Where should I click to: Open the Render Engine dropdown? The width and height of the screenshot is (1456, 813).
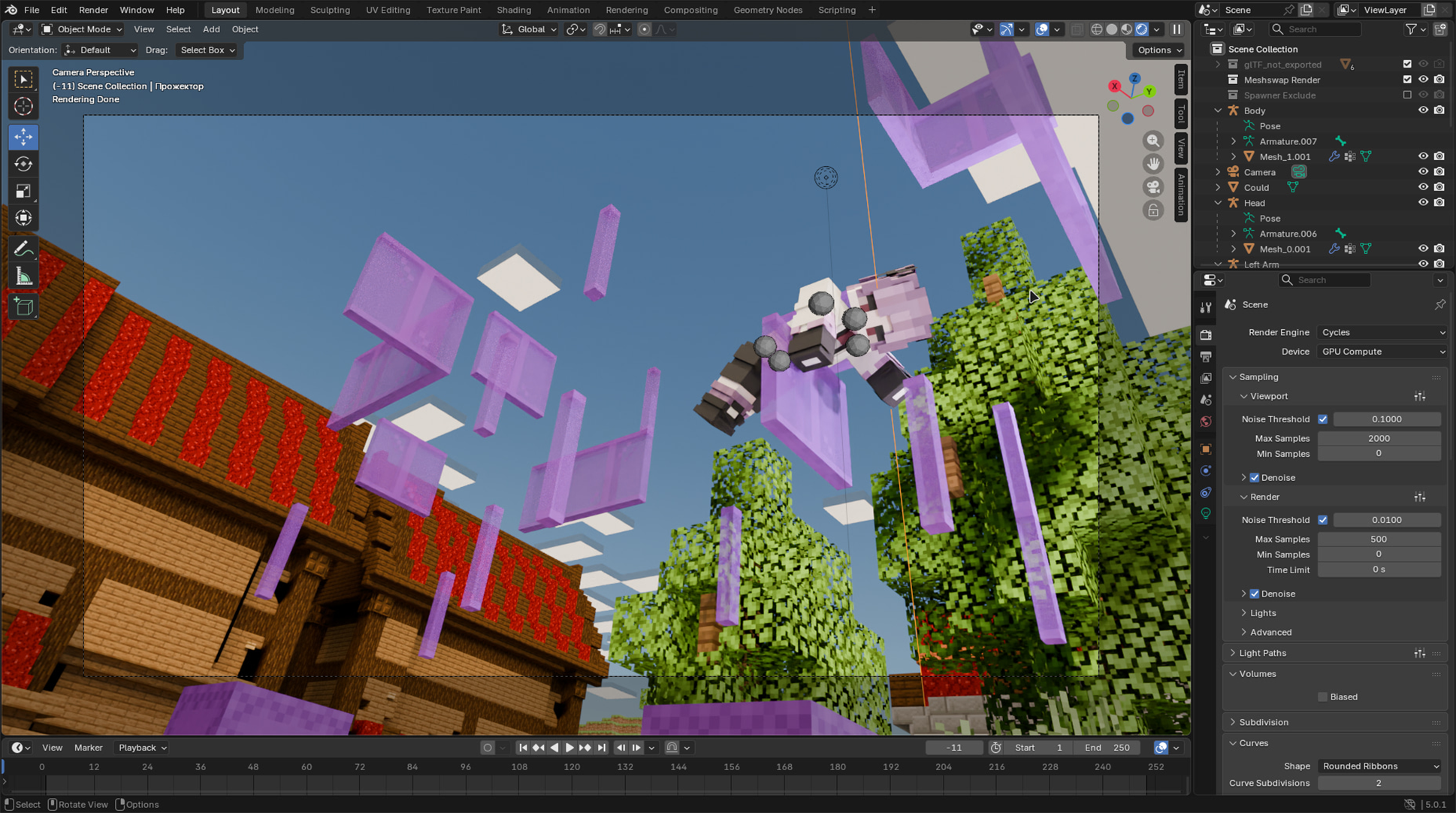pos(1381,332)
